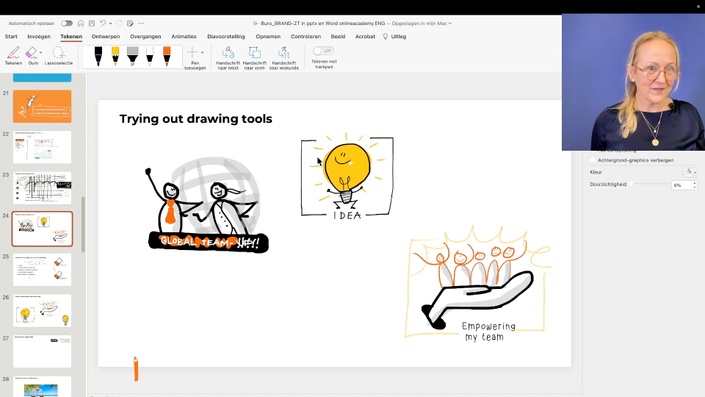Click Handschrift naar tekst
This screenshot has width=705, height=397.
pos(228,58)
